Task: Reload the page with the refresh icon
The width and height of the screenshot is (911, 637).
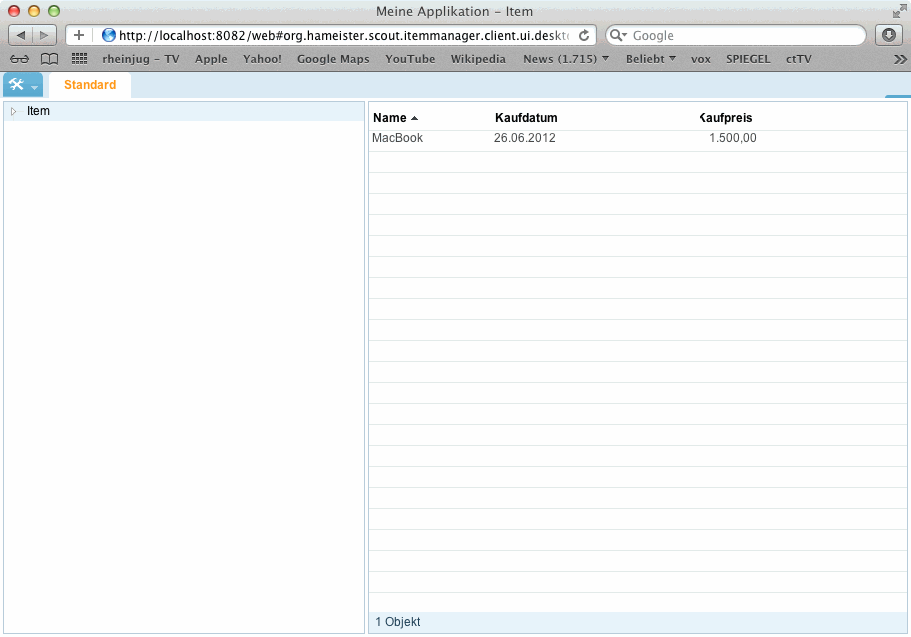Action: [x=584, y=35]
